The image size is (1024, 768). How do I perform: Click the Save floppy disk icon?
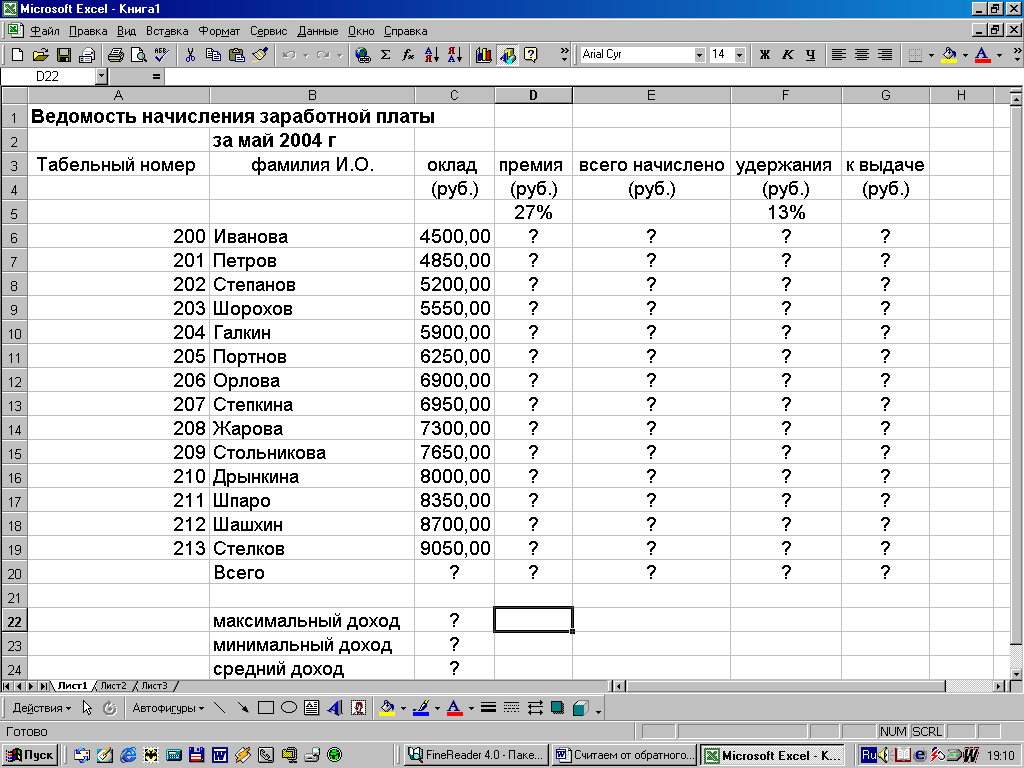coord(63,55)
